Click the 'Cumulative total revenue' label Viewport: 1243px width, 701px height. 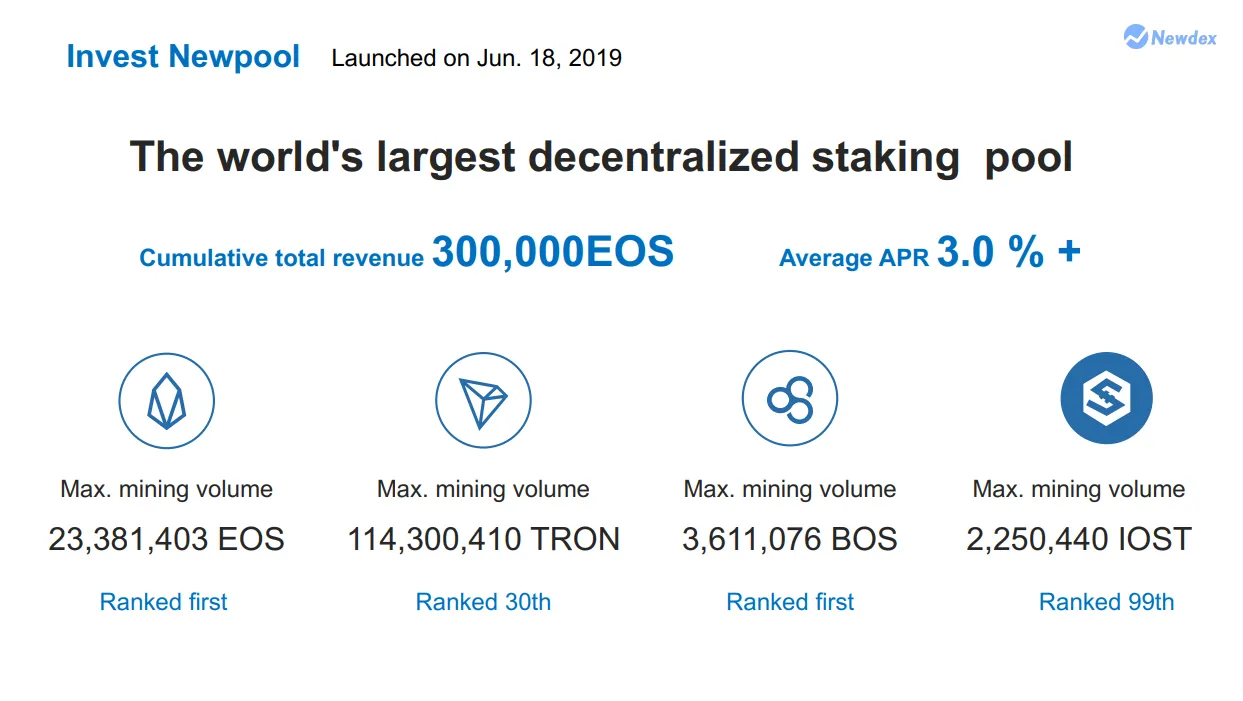pos(282,258)
